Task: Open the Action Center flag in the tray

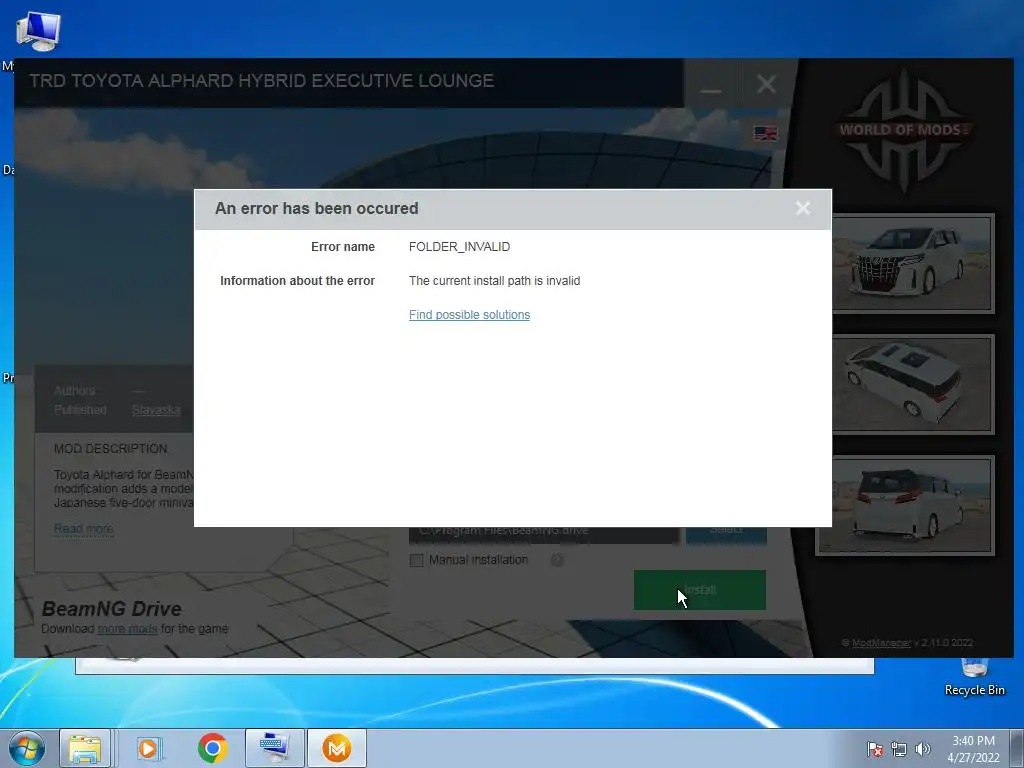Action: click(x=874, y=749)
